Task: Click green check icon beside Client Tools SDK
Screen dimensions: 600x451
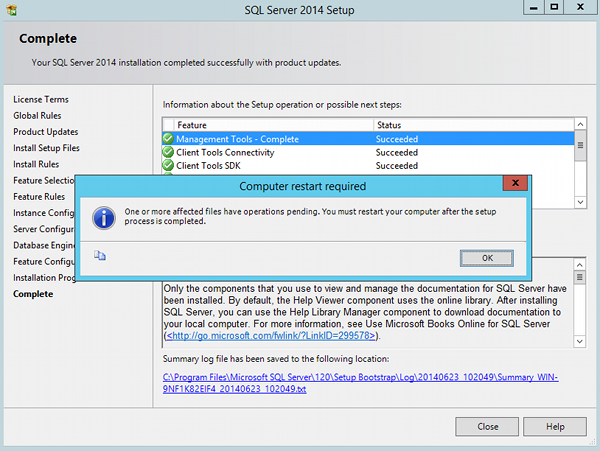Action: click(168, 165)
